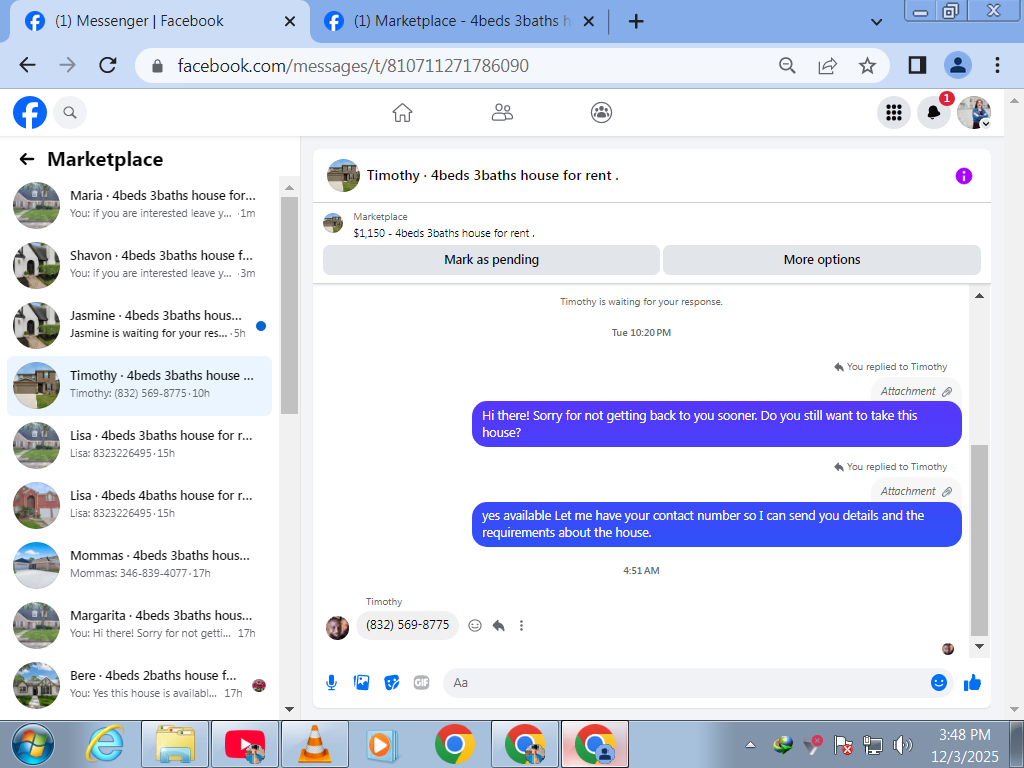React to Timothy's phone number message
Viewport: 1024px width, 768px height.
[x=475, y=626]
